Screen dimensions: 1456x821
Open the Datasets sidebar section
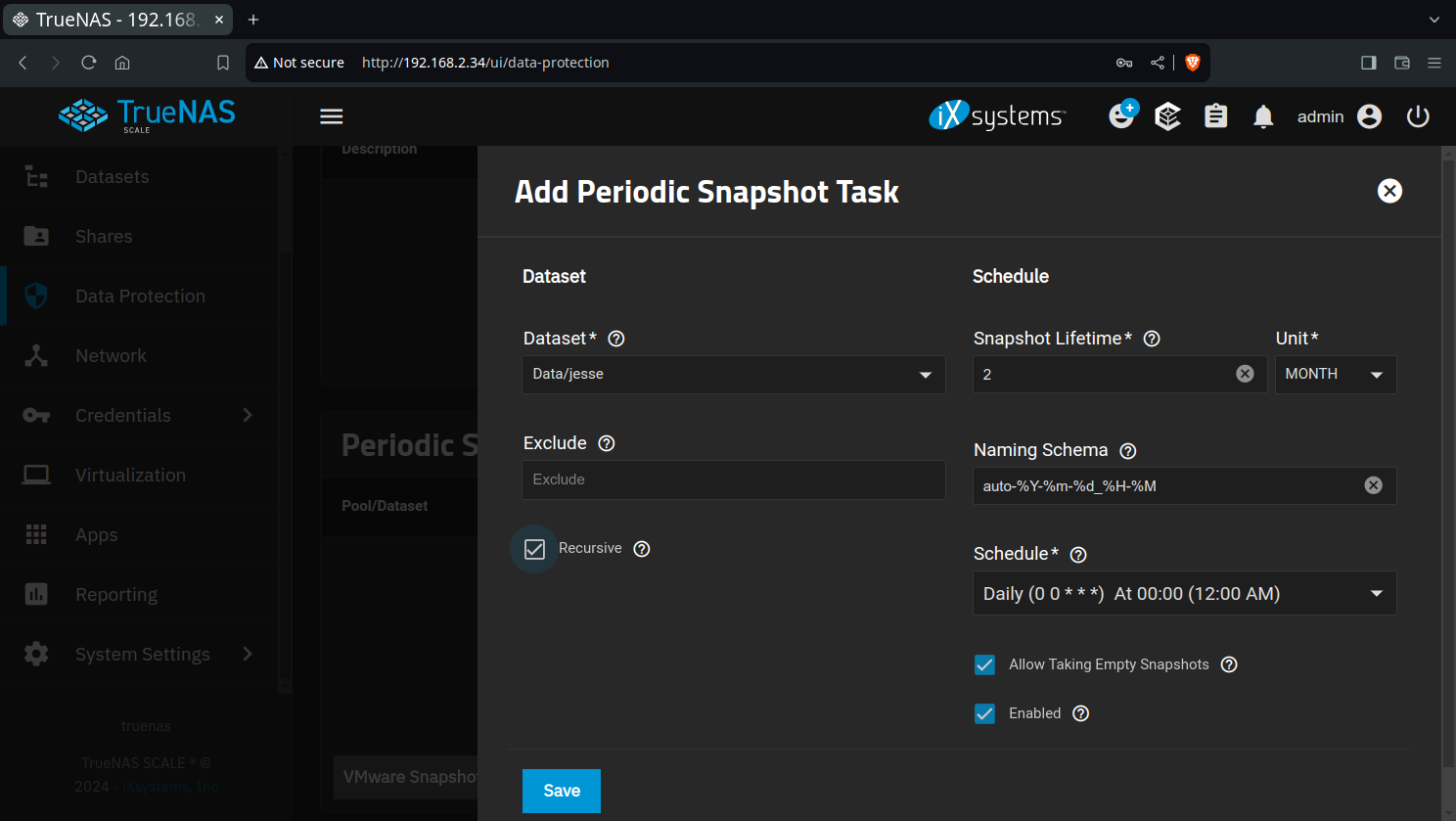point(139,177)
